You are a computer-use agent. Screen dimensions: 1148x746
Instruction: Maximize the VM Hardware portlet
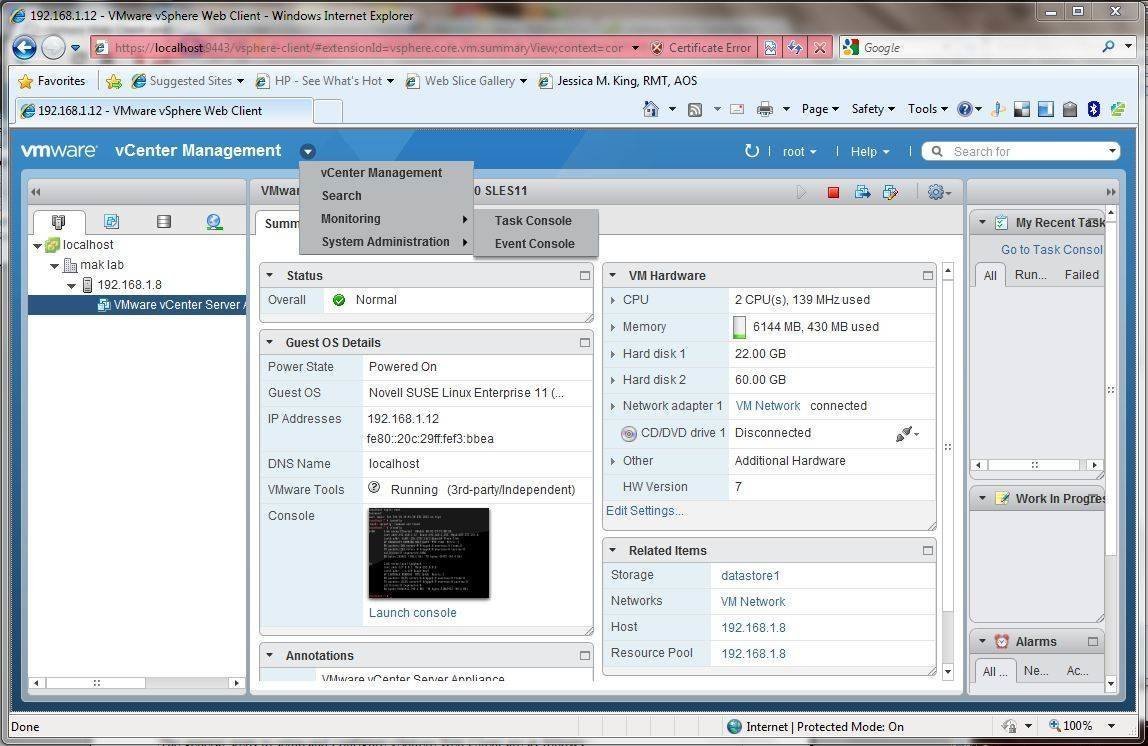point(928,275)
